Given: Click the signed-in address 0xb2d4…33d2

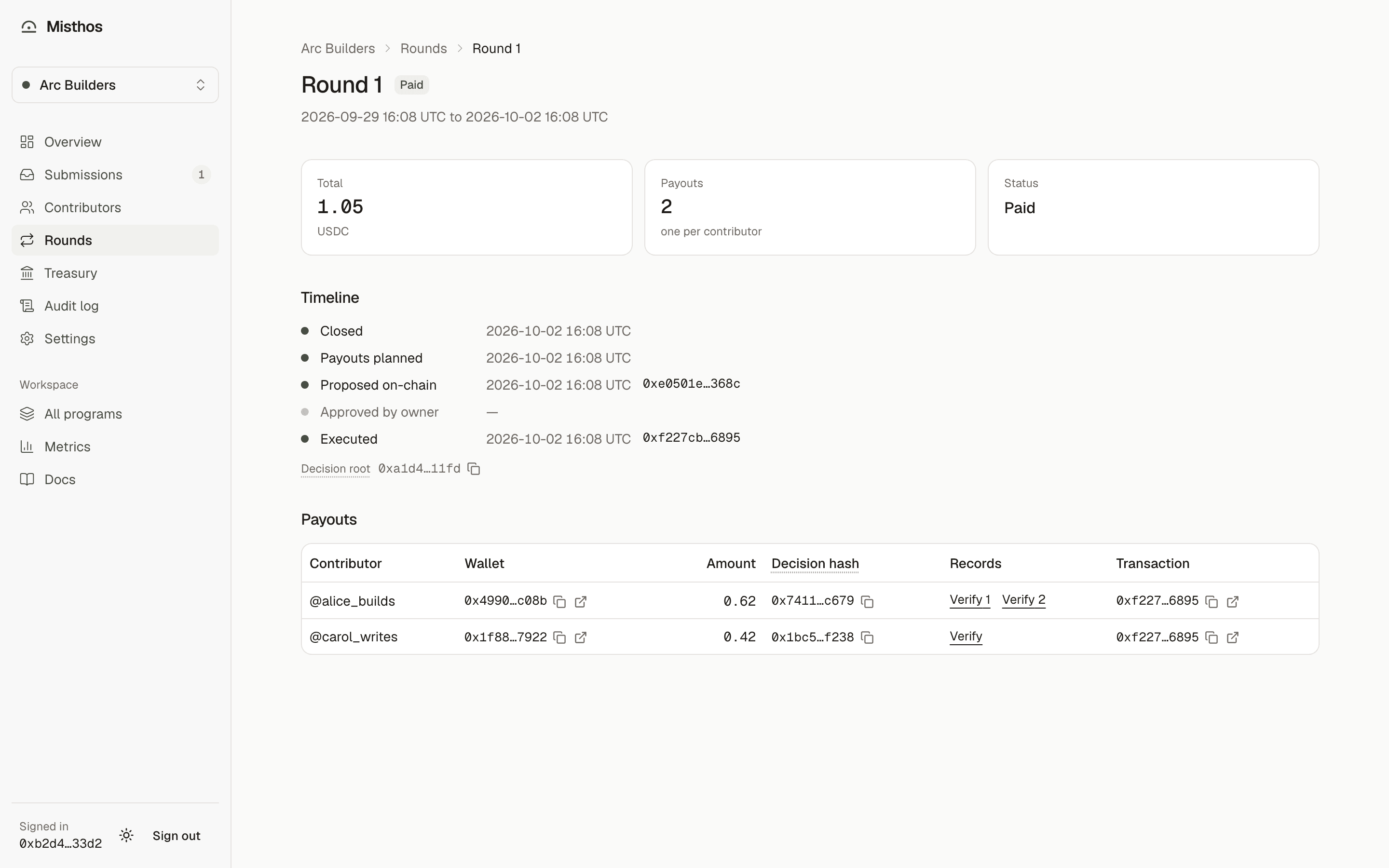Looking at the screenshot, I should coord(60,843).
